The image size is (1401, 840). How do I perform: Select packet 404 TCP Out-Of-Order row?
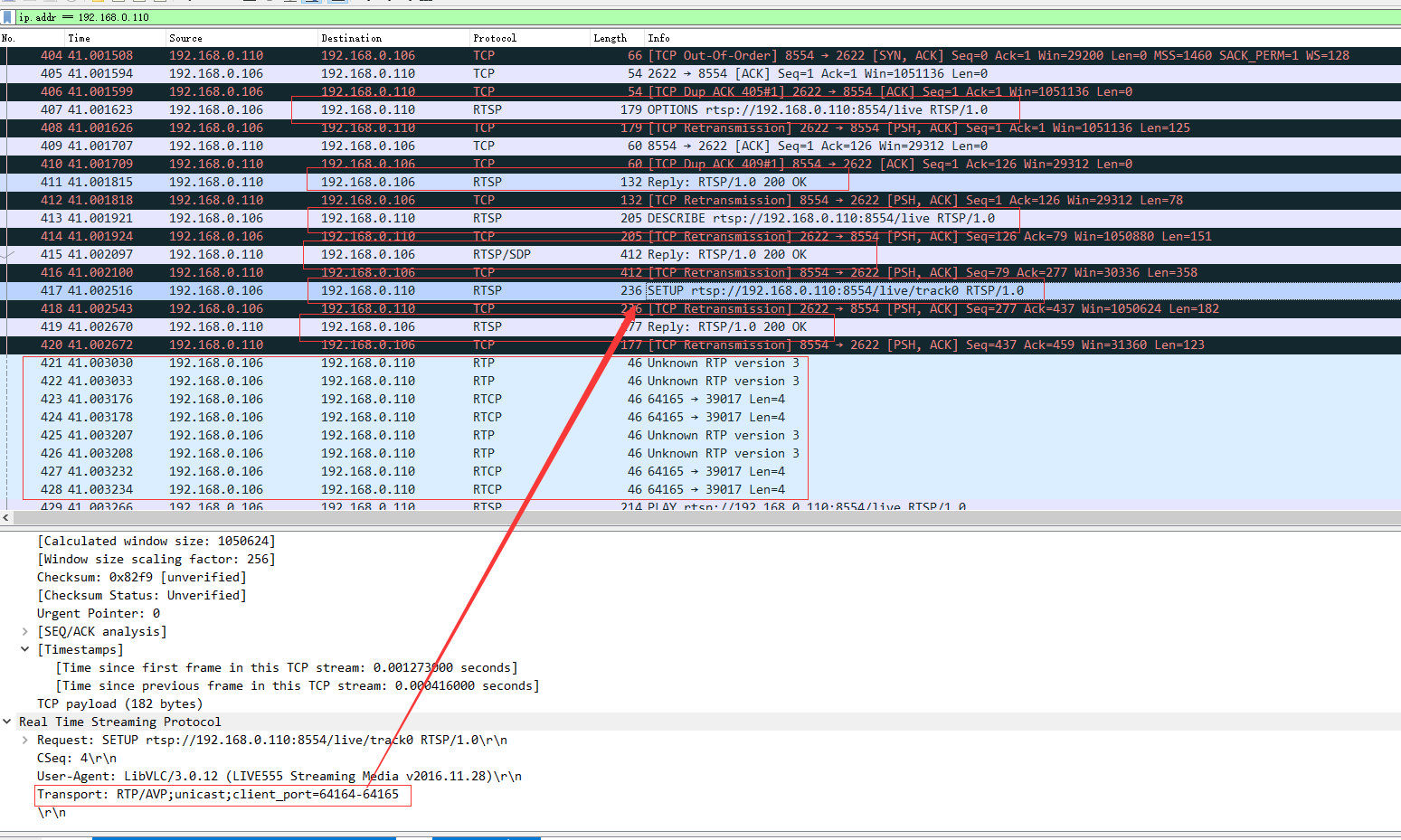tap(700, 55)
